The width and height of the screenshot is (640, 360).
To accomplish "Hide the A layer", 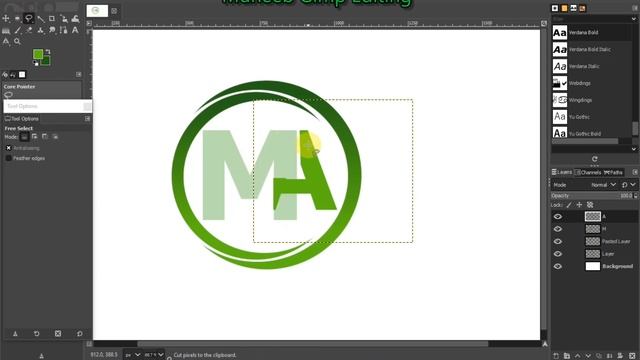I will click(558, 216).
